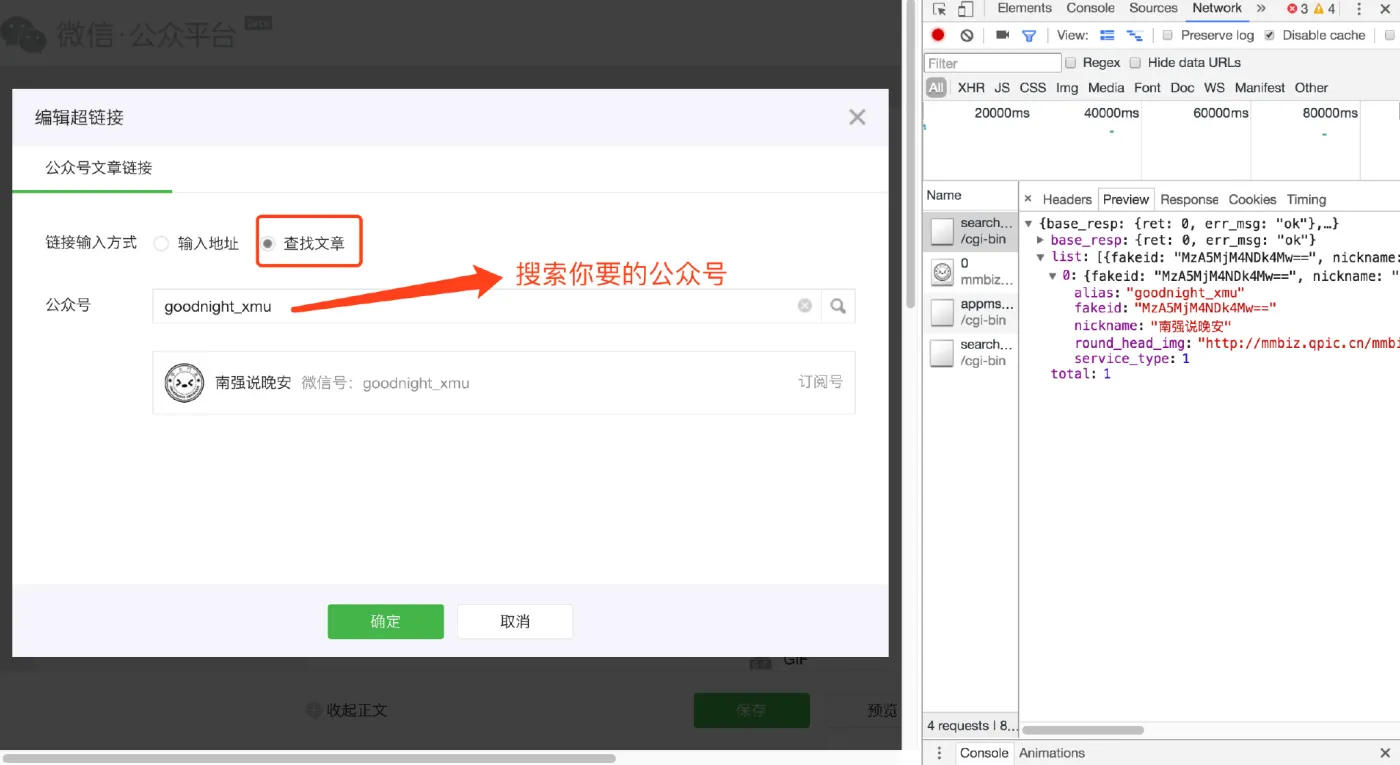
Task: Collapse the root base_resp object triangle
Action: point(1029,224)
